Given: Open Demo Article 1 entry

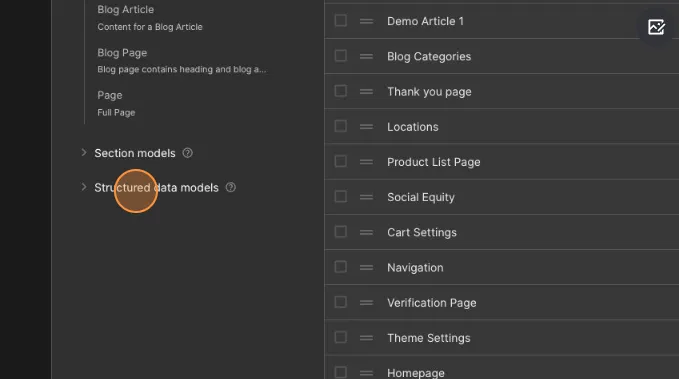Looking at the screenshot, I should pos(425,21).
